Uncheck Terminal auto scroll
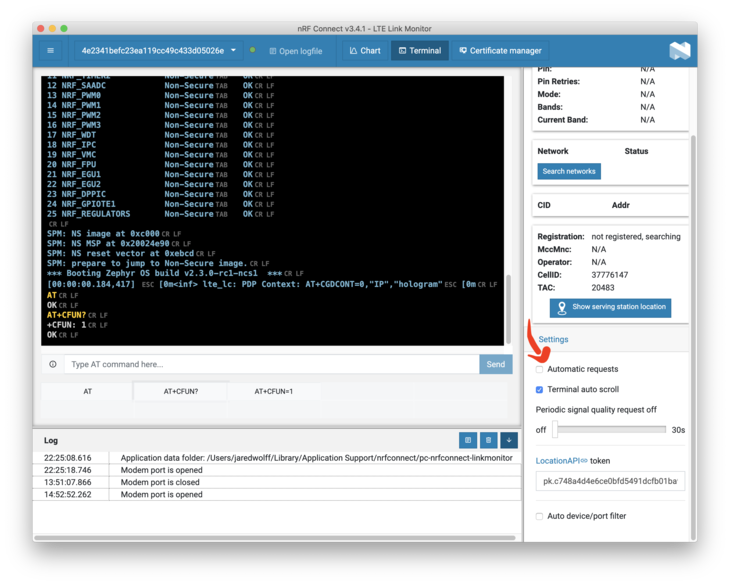 (x=540, y=389)
